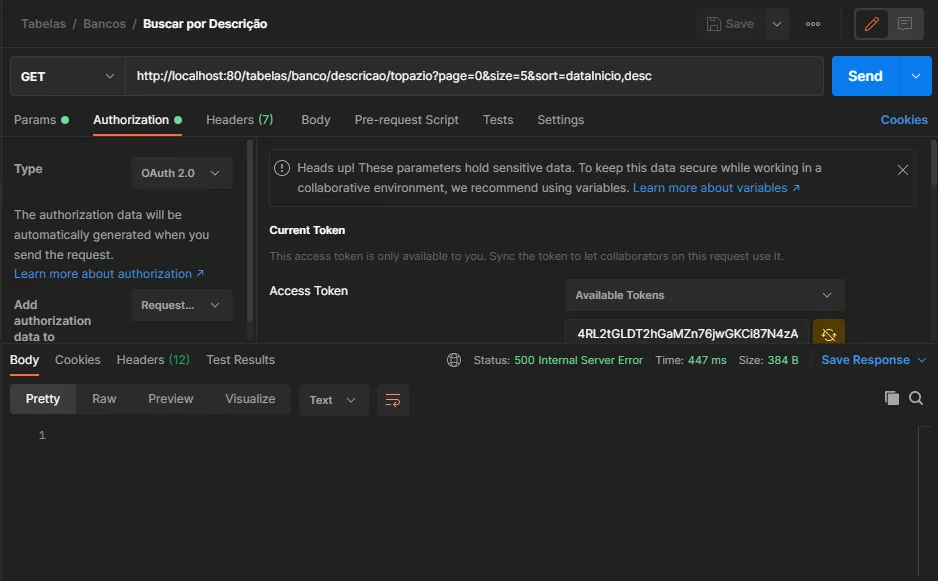The image size is (938, 581).
Task: Click the network globe icon
Action: [454, 360]
